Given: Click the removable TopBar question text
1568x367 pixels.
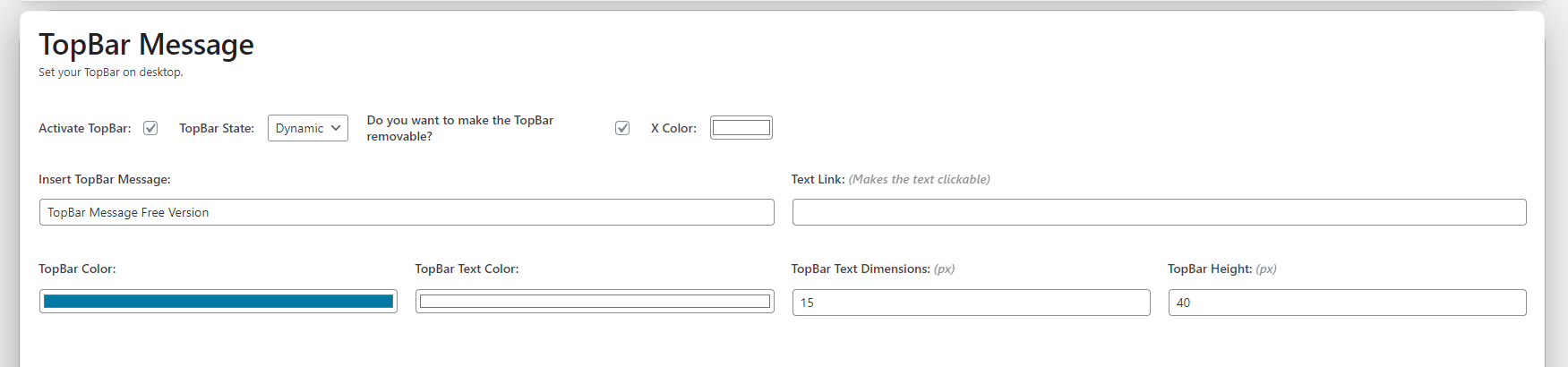Looking at the screenshot, I should point(460,128).
